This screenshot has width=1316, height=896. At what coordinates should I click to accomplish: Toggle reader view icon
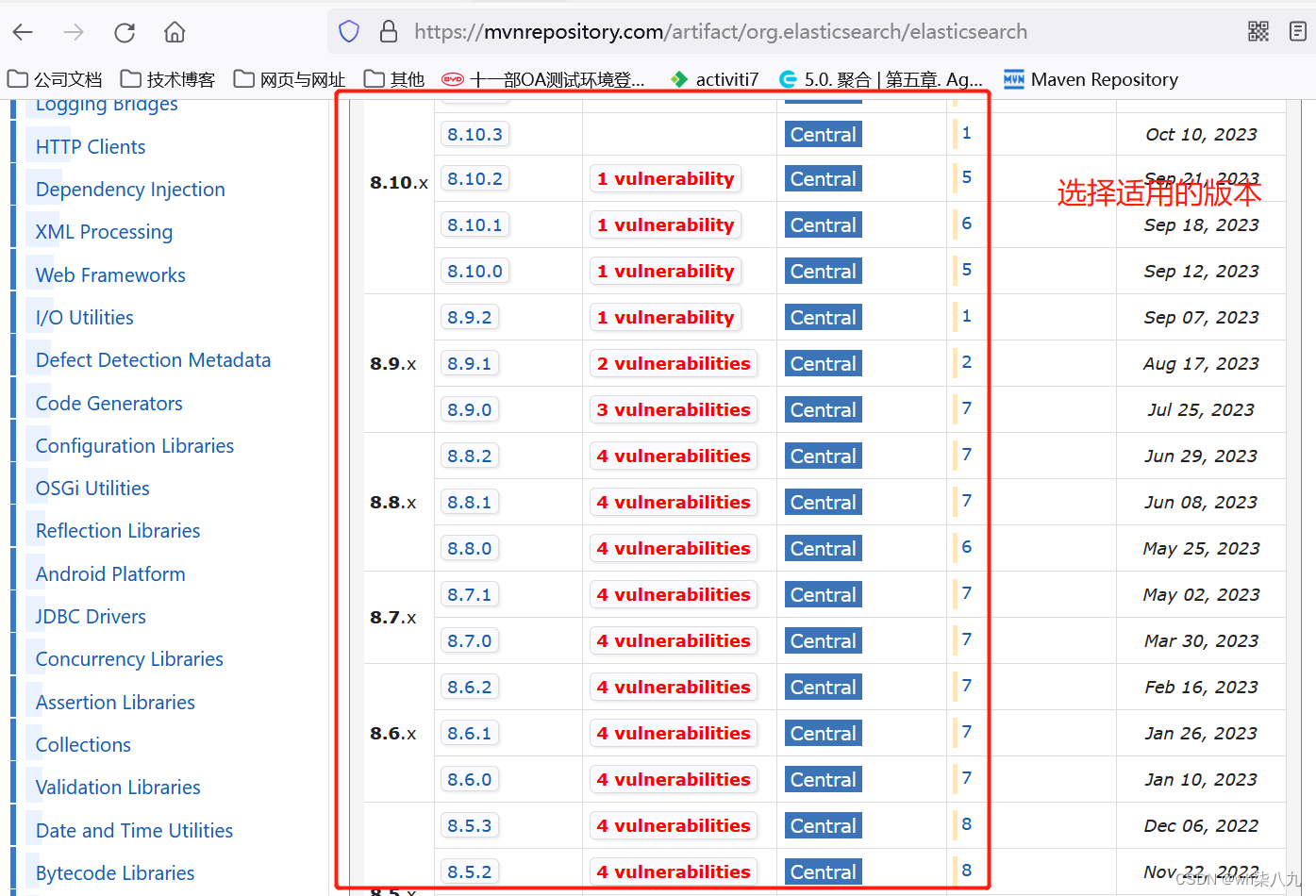(x=1298, y=32)
